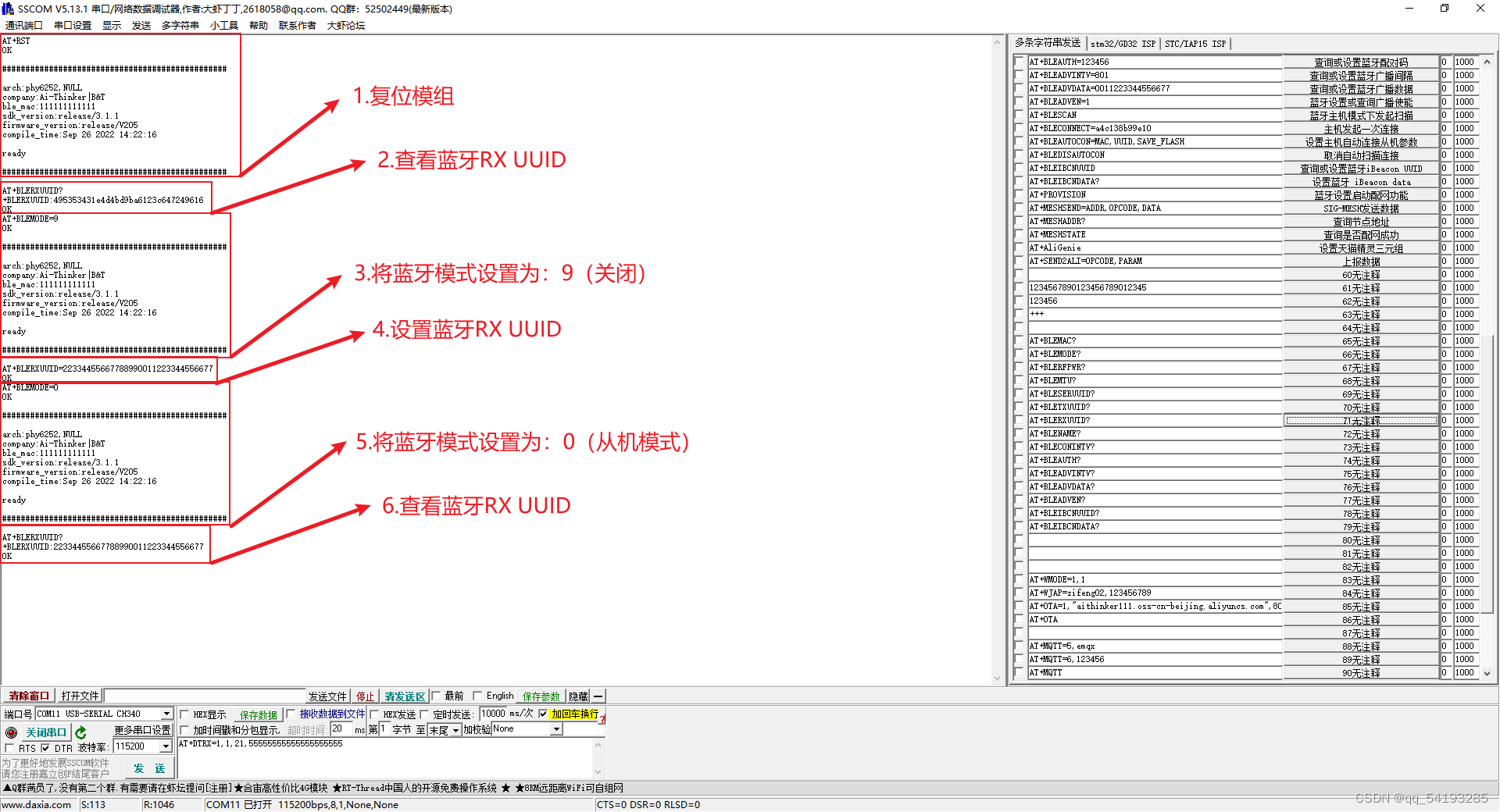Click the 清除窗口 button
Screen dimensions: 1500x812
tap(29, 696)
